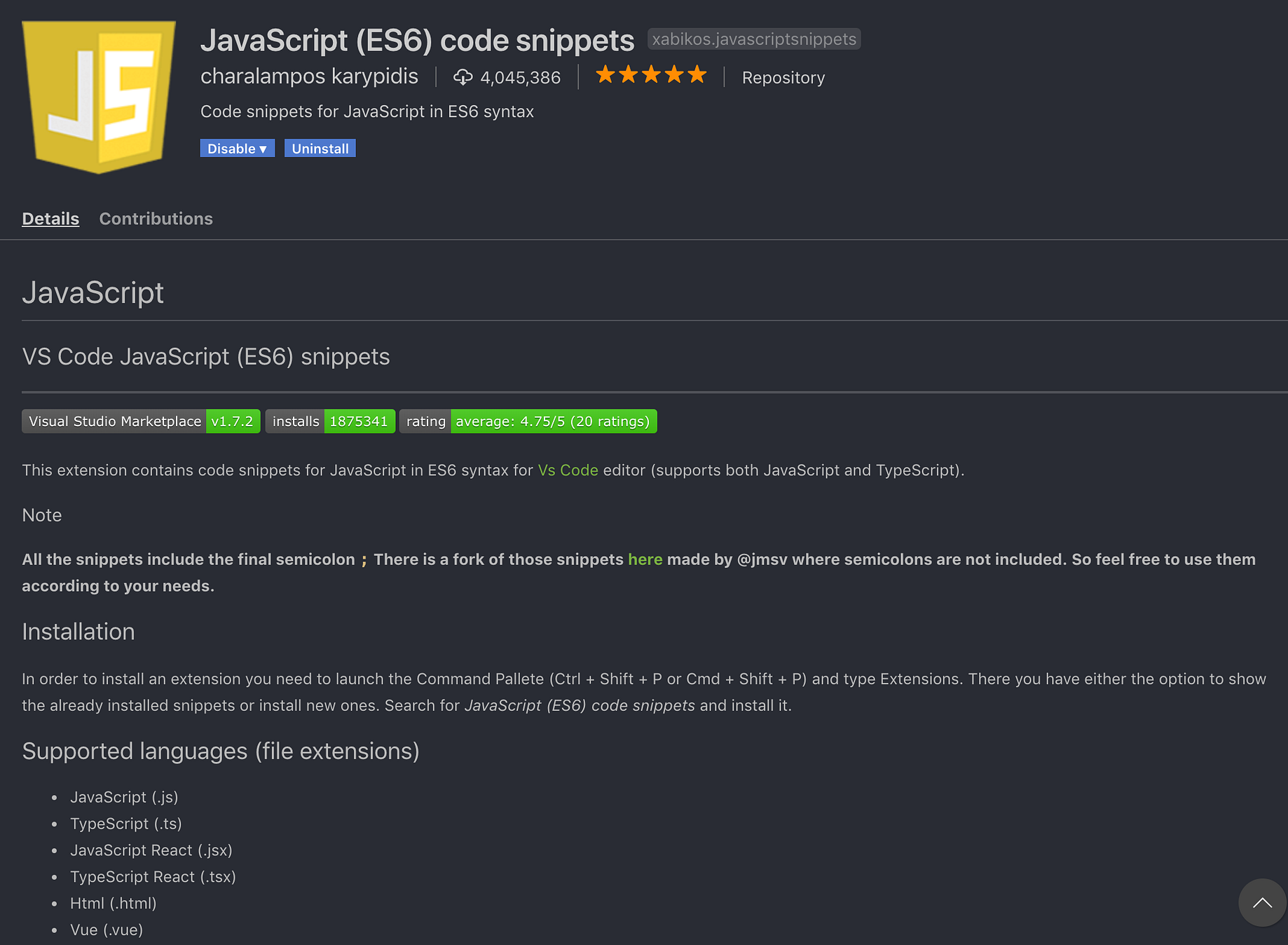Open the 'here' fork snippets link

click(645, 559)
